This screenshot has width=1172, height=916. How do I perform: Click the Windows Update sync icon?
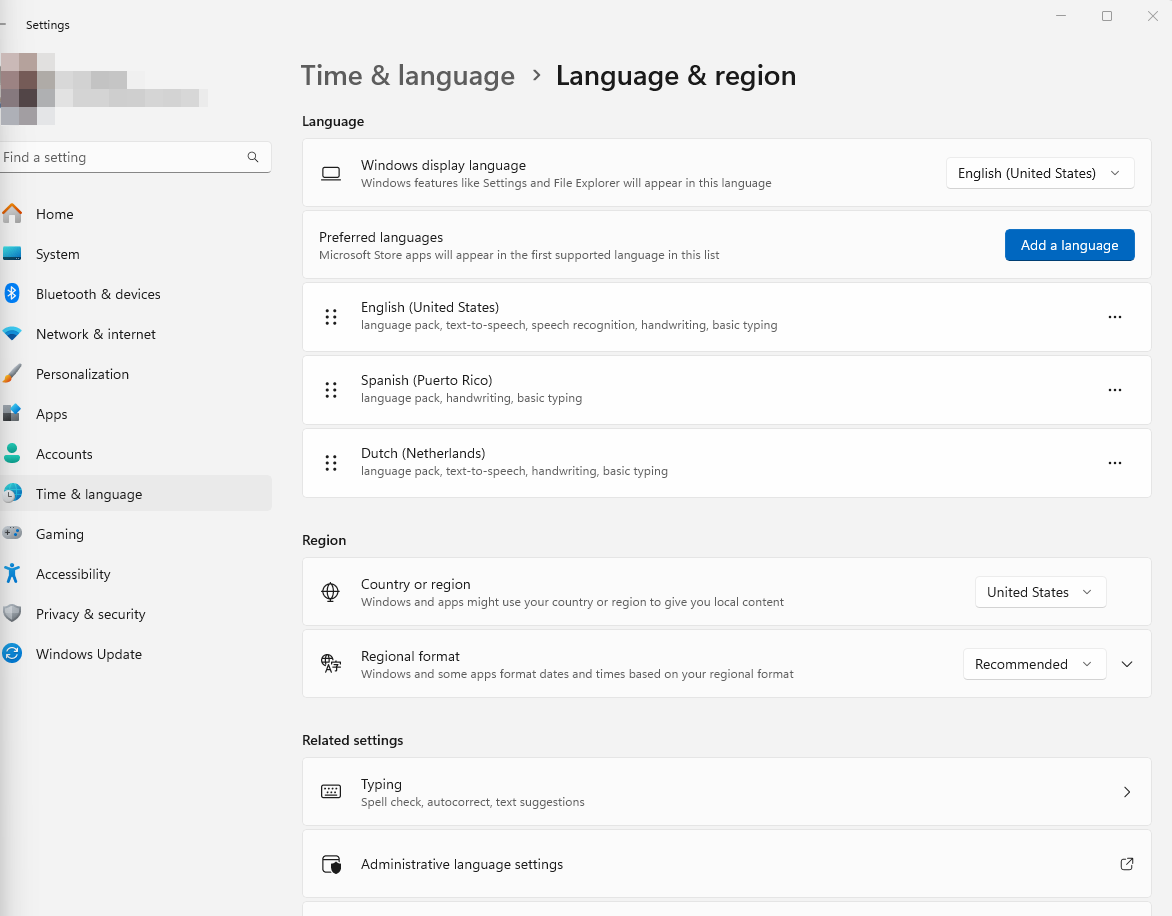(x=12, y=654)
